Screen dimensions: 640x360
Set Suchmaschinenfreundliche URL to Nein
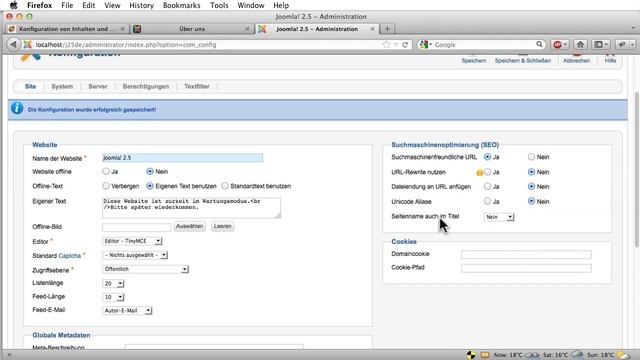(531, 157)
